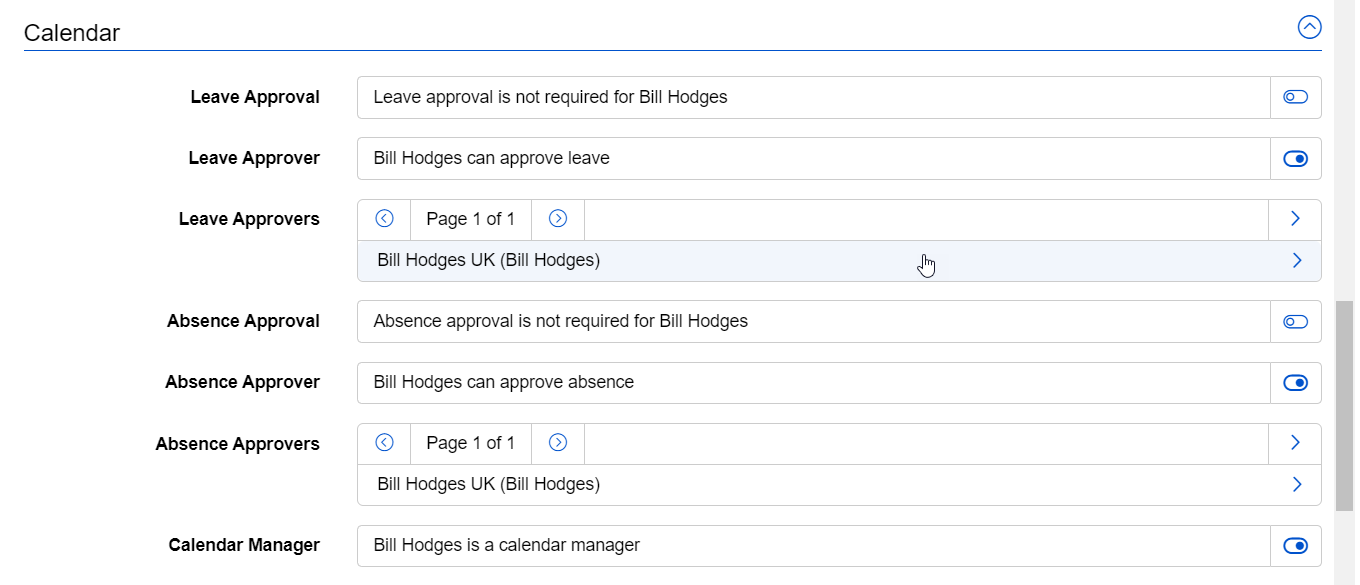The image size is (1360, 585).
Task: Go to next page of Leave Approvers
Action: (558, 219)
